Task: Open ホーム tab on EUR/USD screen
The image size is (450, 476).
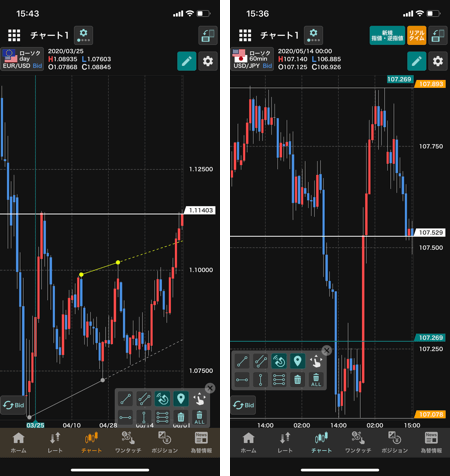Action: click(18, 443)
